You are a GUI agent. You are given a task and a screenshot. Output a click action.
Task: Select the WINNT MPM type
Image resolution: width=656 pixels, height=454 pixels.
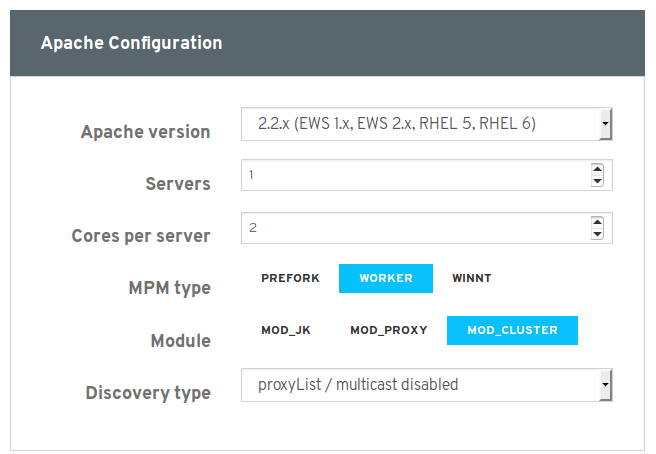472,278
